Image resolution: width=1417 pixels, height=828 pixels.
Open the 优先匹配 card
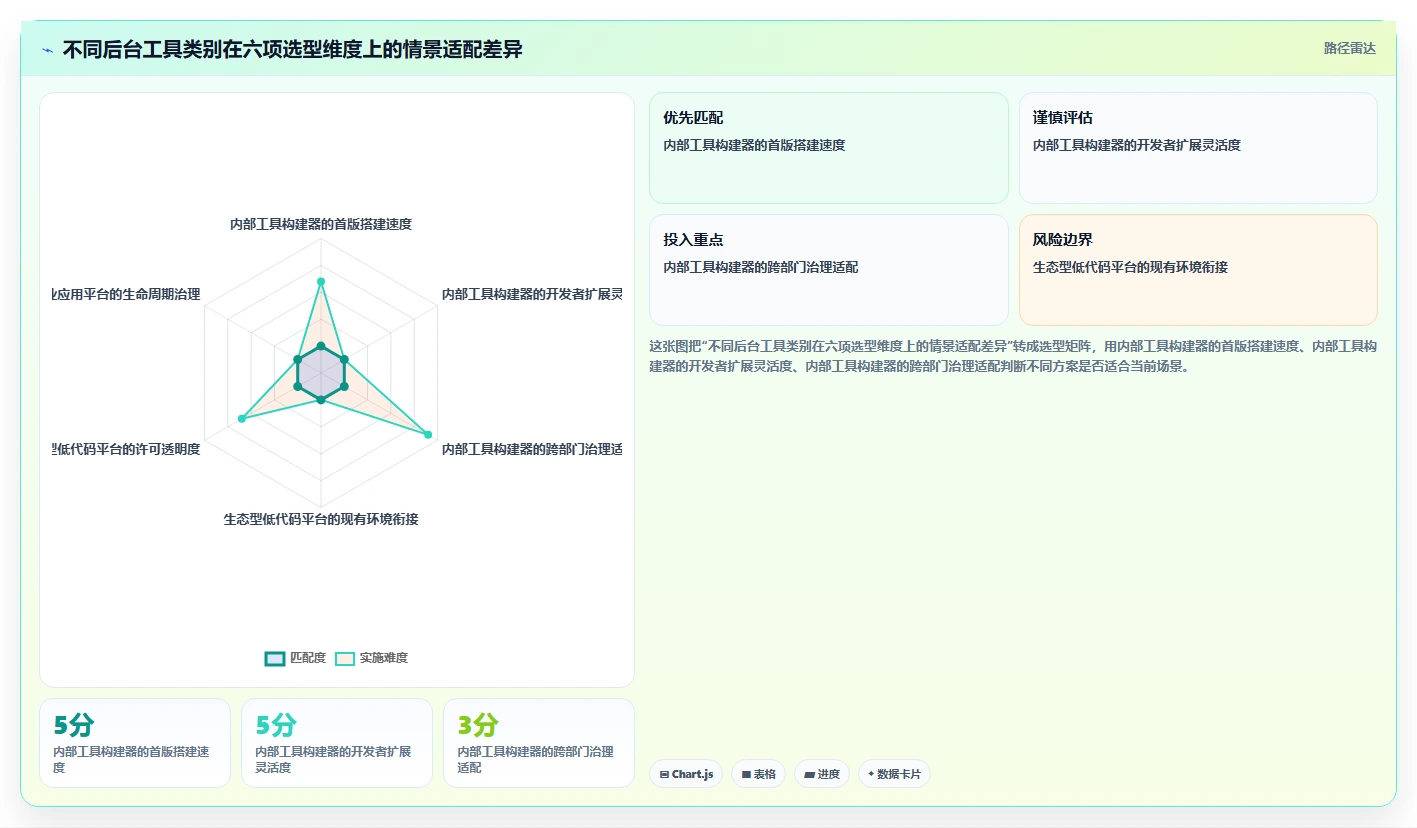829,148
